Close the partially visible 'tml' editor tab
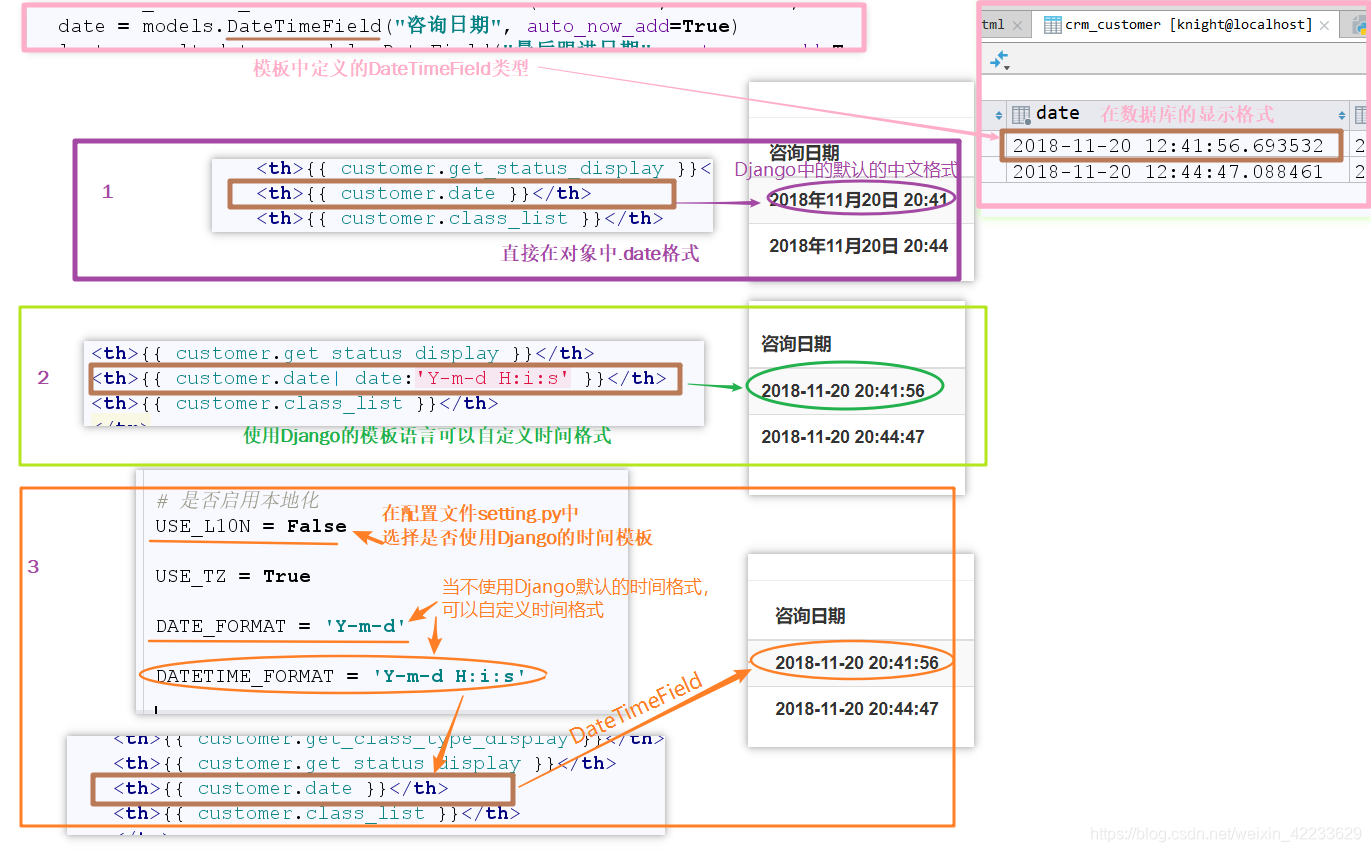Viewport: 1371px width, 852px height. pos(1017,25)
